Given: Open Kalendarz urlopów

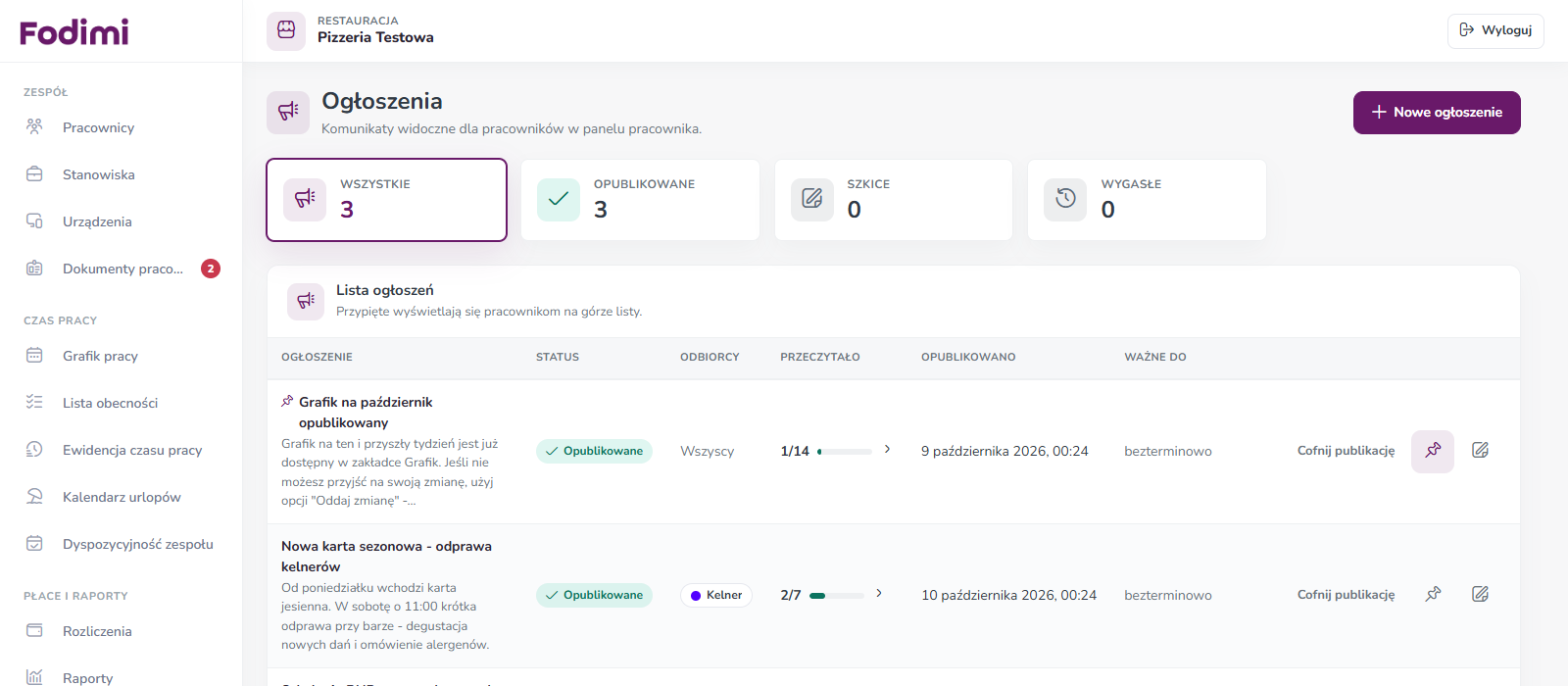Looking at the screenshot, I should pyautogui.click(x=122, y=497).
